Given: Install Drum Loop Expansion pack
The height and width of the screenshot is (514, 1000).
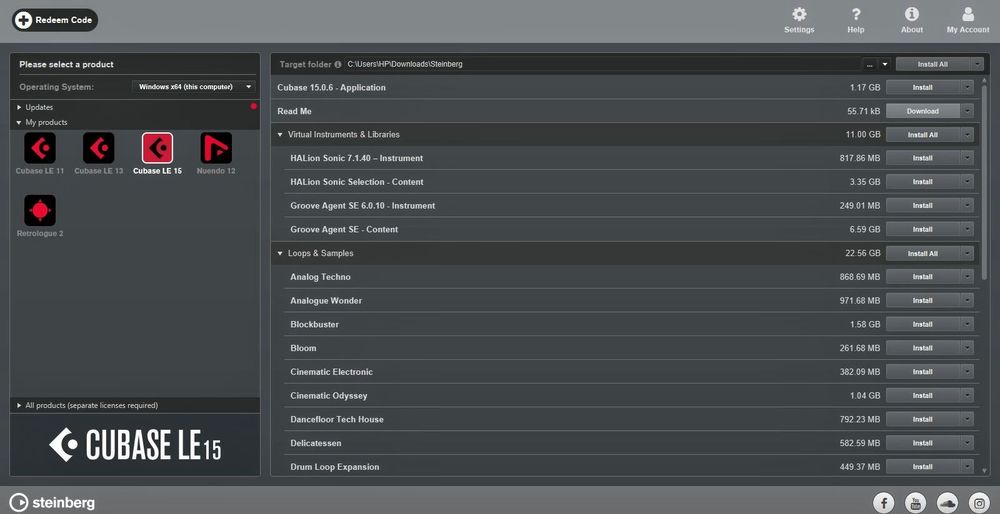Looking at the screenshot, I should tap(923, 467).
